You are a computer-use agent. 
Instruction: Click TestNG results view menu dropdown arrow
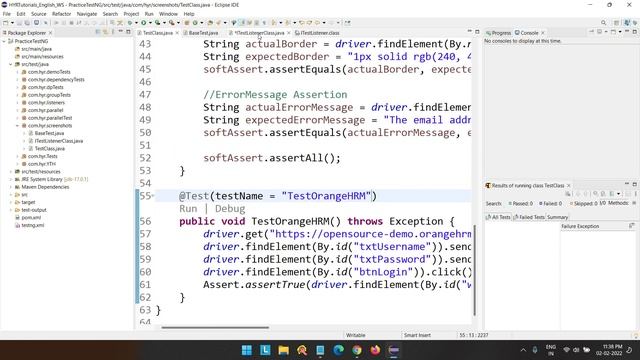618,194
